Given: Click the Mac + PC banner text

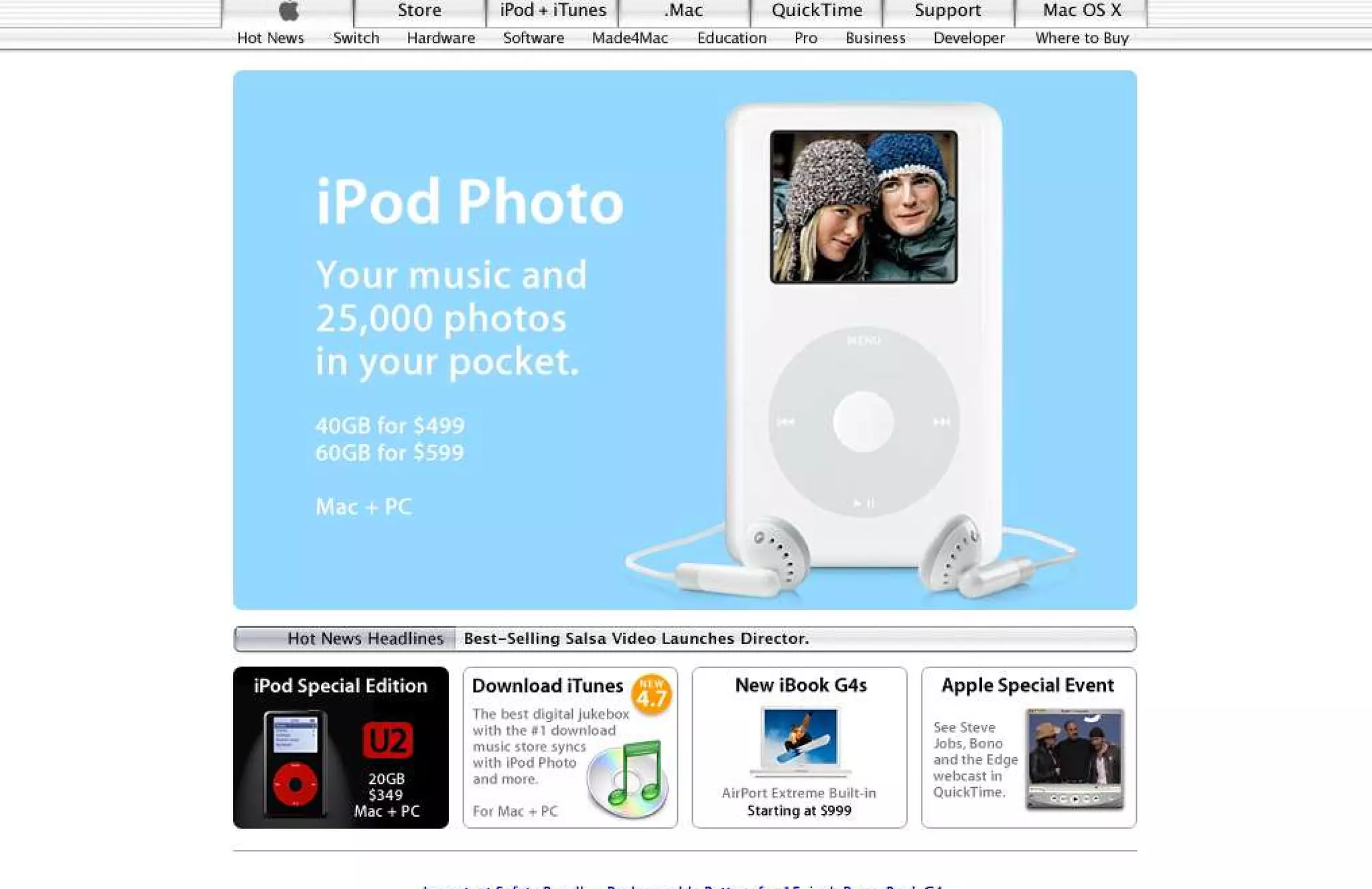Looking at the screenshot, I should pos(364,506).
